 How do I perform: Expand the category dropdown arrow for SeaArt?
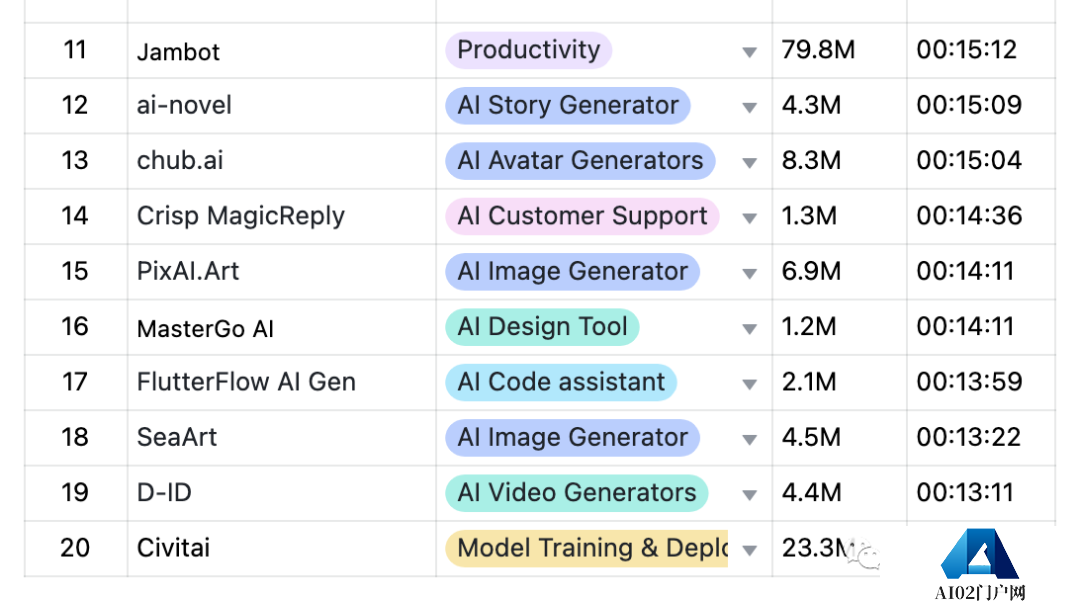coord(749,439)
